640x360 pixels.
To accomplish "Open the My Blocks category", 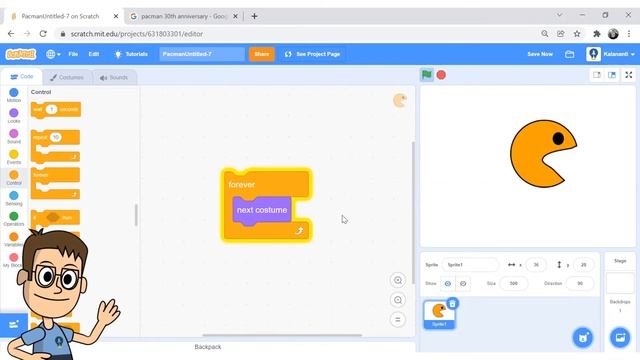I will pyautogui.click(x=13, y=260).
